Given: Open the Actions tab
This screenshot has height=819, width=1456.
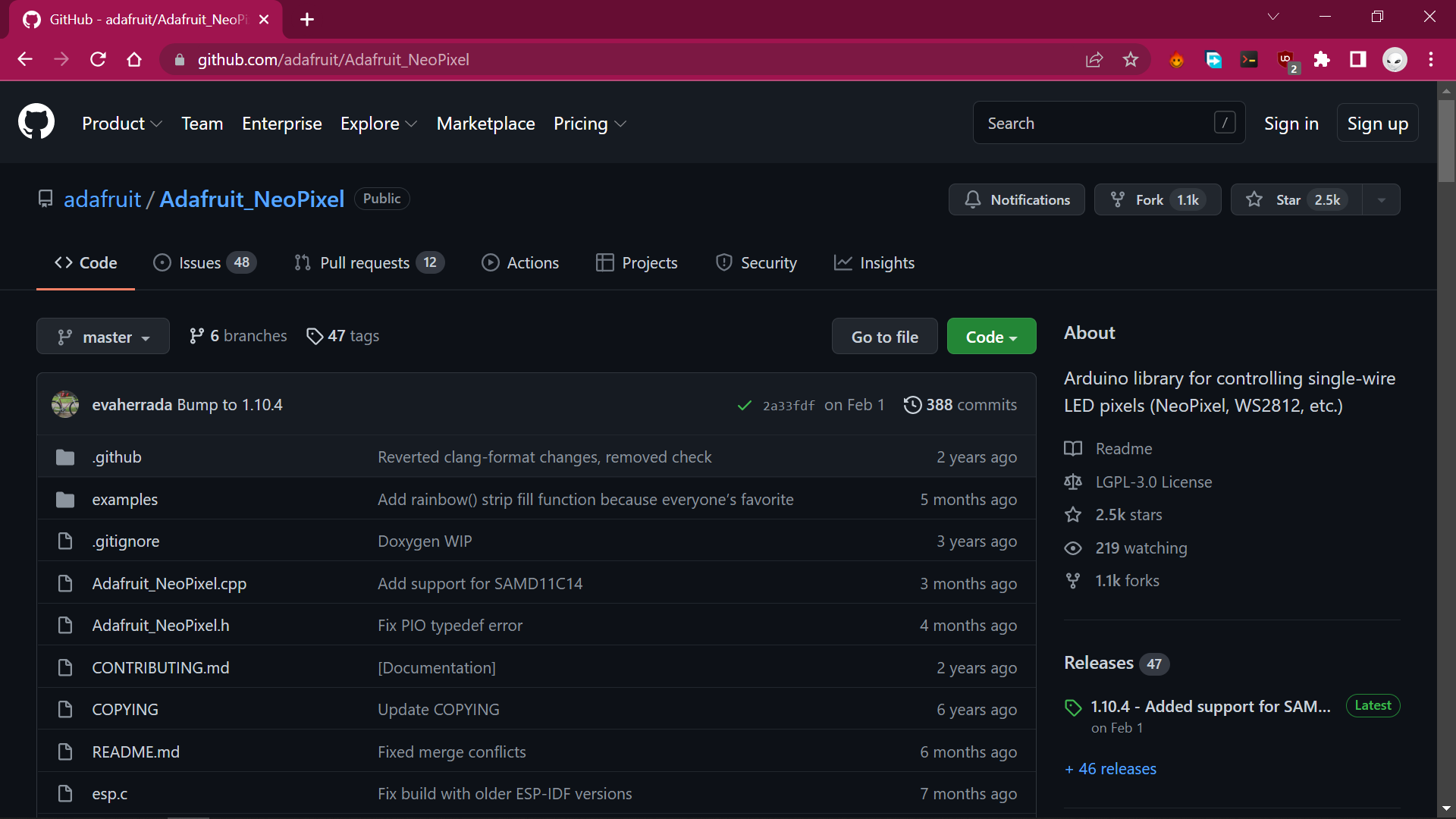Looking at the screenshot, I should [x=520, y=262].
